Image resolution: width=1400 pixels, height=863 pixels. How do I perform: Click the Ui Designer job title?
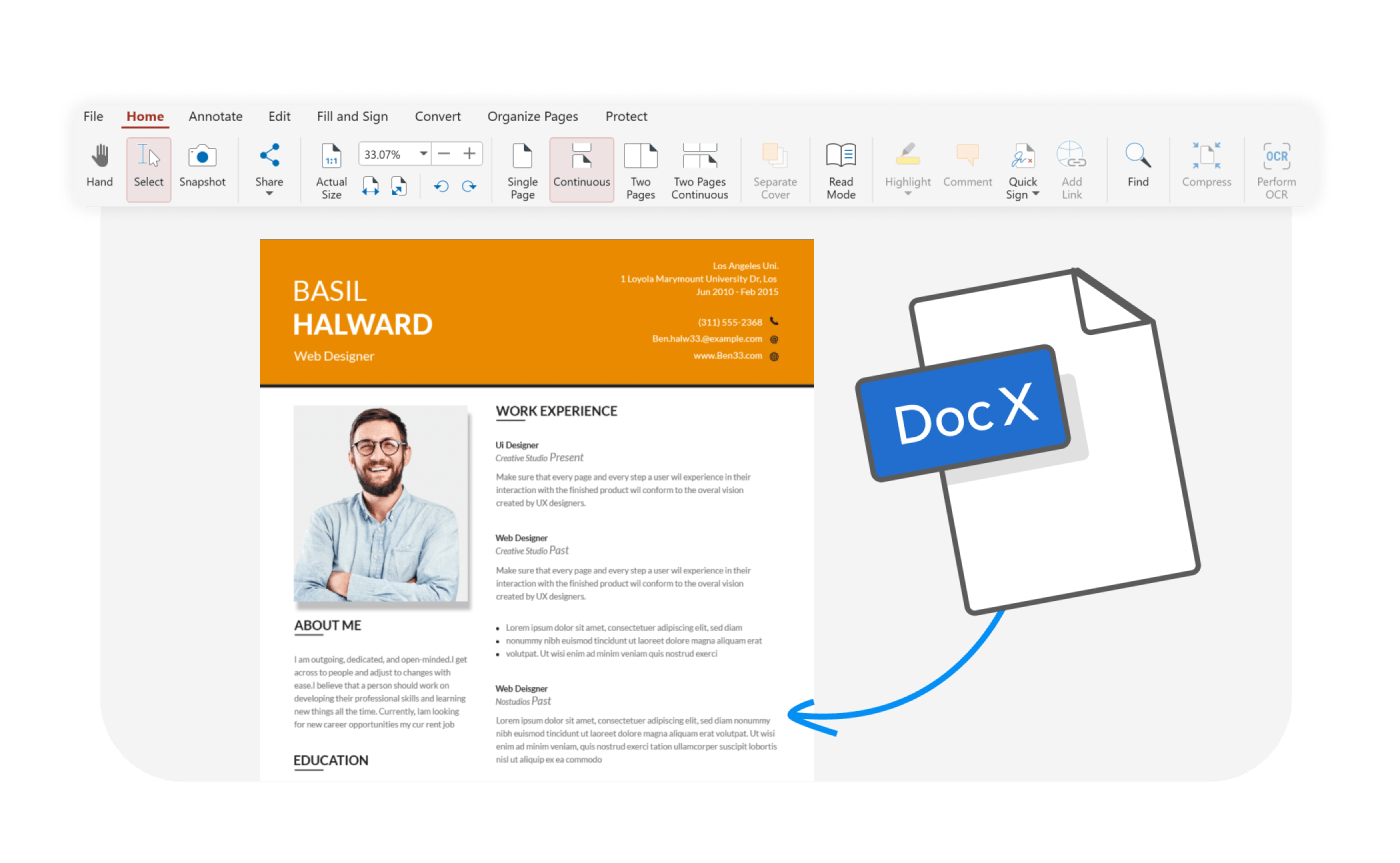pos(517,445)
